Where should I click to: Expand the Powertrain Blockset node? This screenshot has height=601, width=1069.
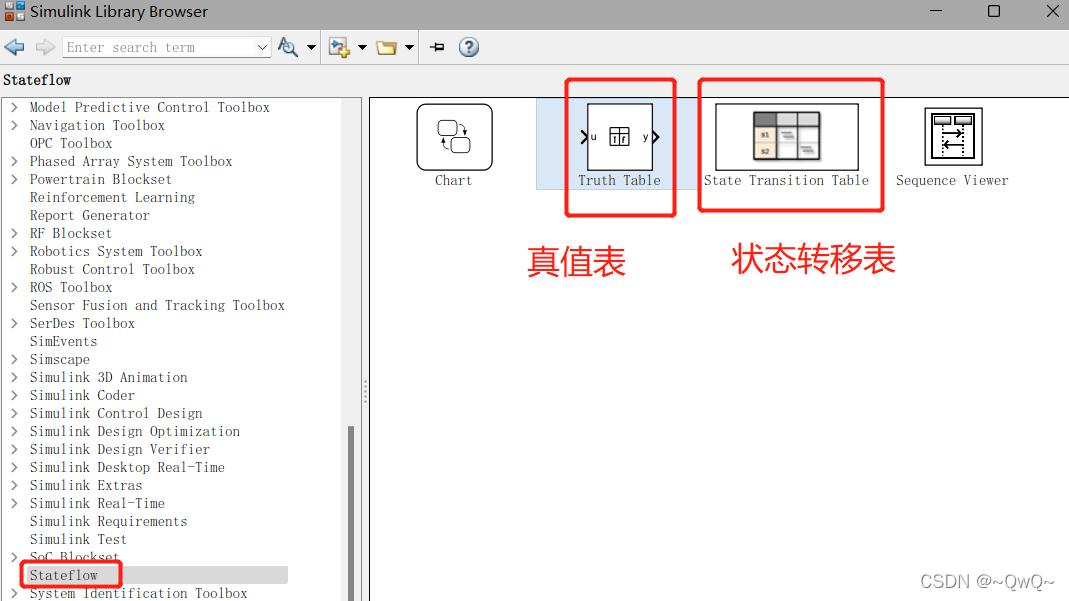(14, 179)
